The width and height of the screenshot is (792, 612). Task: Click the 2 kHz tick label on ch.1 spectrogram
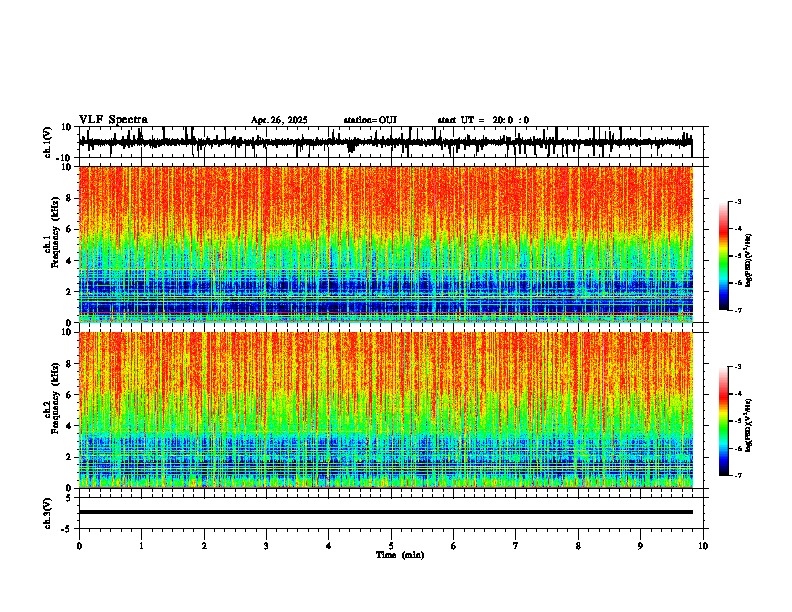[70, 291]
